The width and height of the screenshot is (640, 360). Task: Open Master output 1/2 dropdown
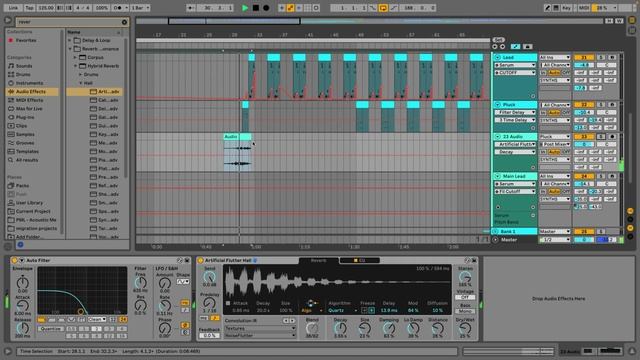555,240
